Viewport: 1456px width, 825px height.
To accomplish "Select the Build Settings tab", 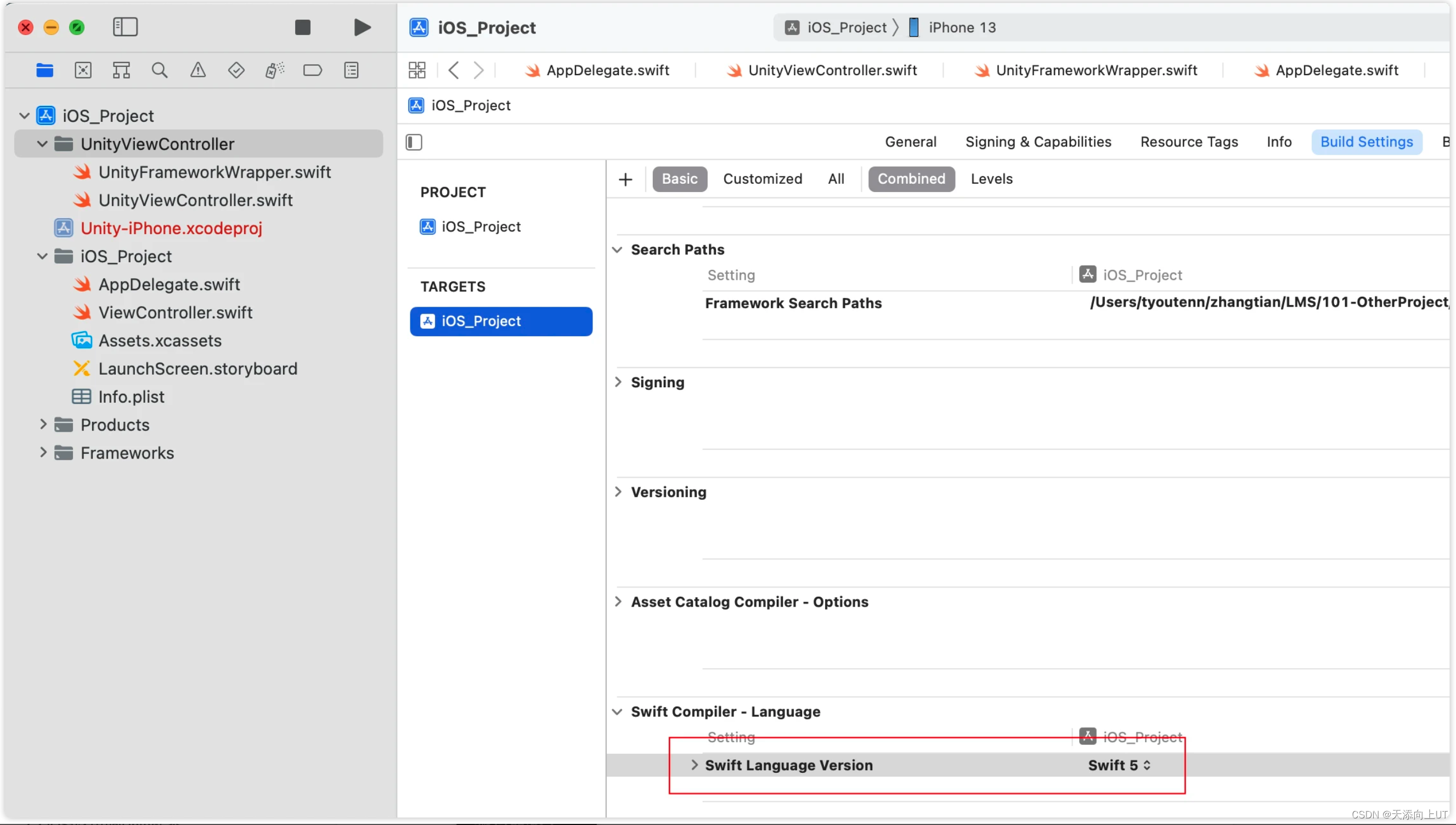I will [x=1366, y=142].
